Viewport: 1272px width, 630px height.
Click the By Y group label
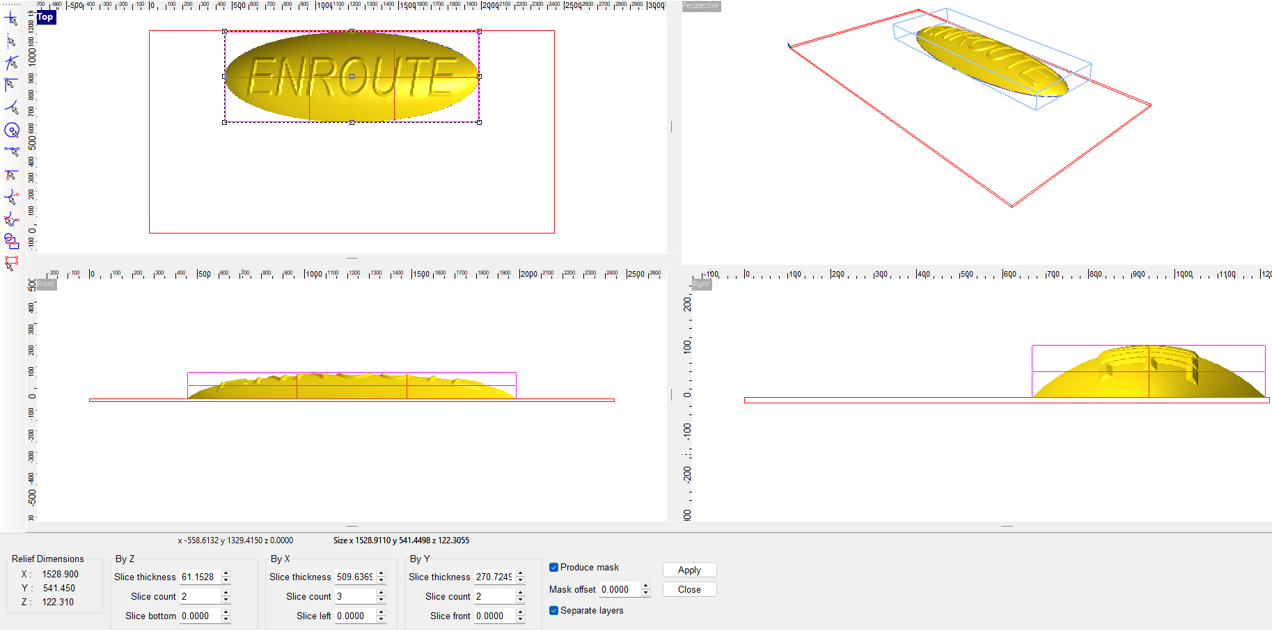[x=420, y=559]
